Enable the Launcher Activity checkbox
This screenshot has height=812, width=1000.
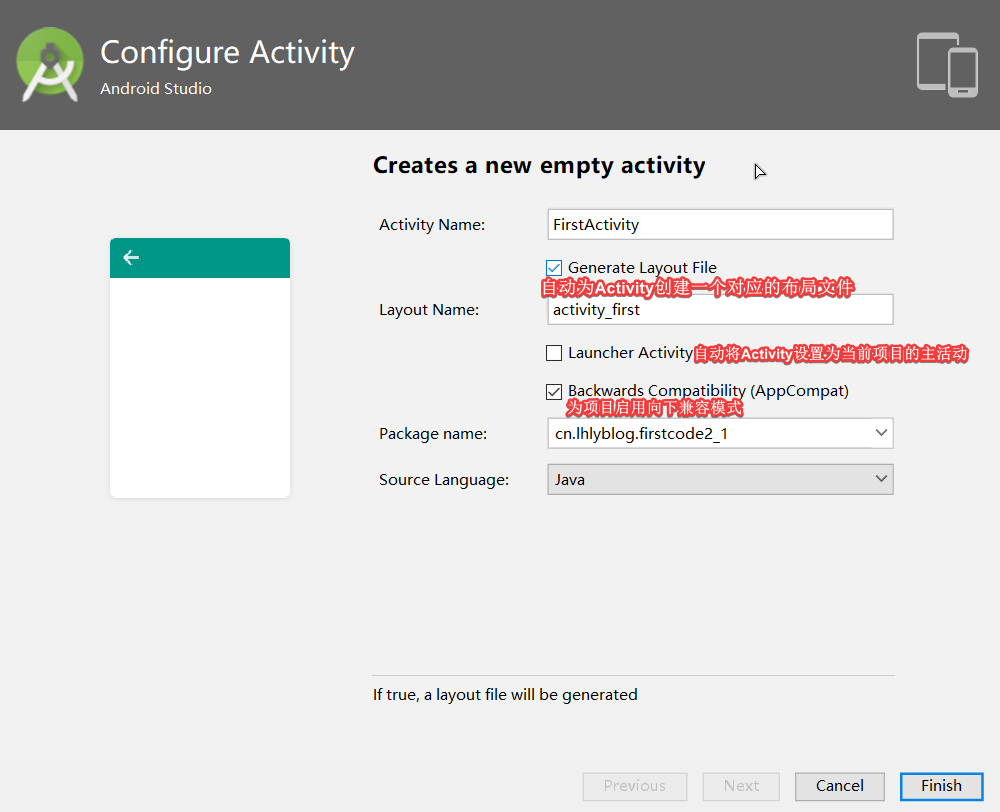pos(554,353)
